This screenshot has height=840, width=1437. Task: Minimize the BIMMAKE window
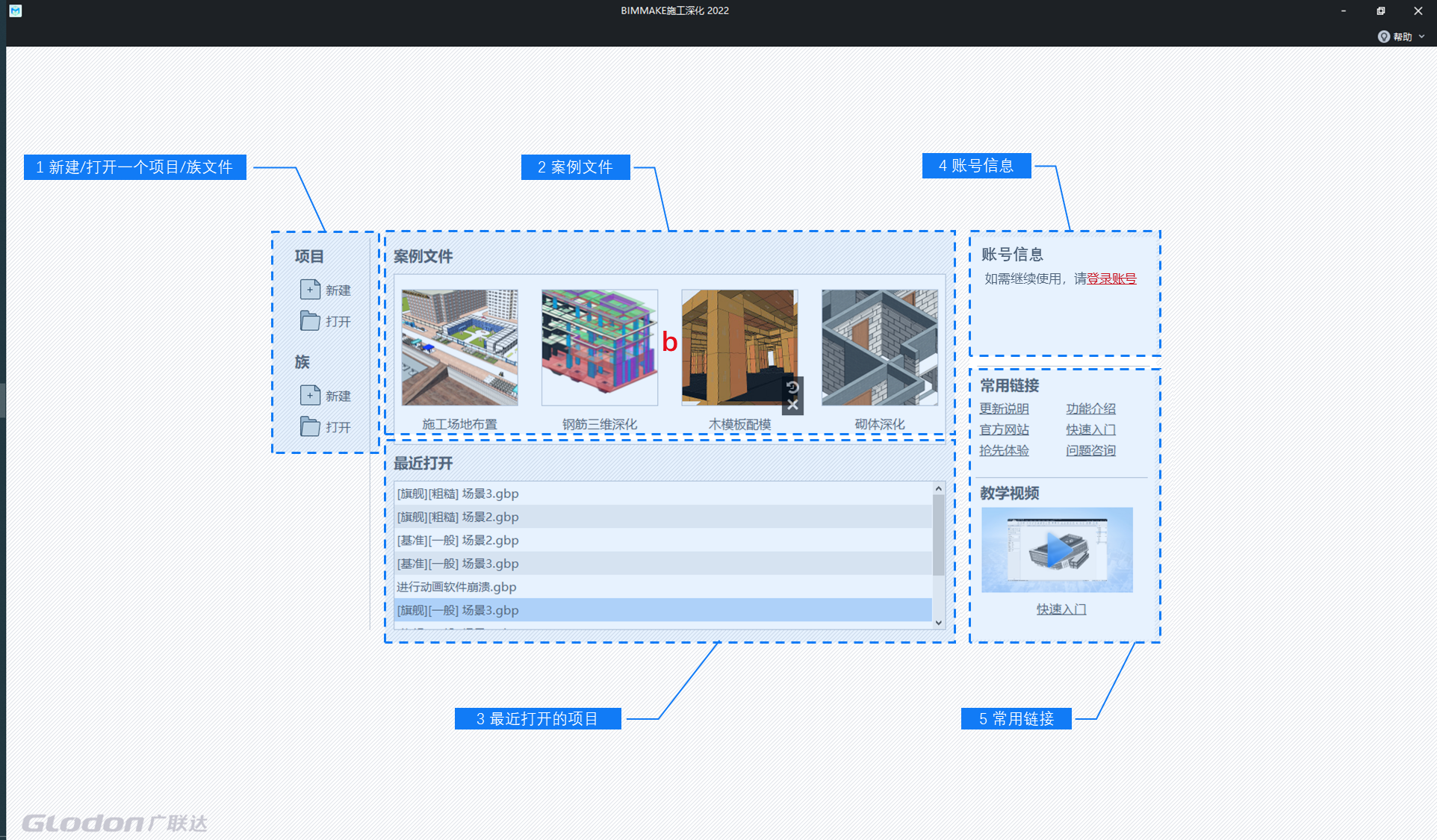pyautogui.click(x=1343, y=10)
